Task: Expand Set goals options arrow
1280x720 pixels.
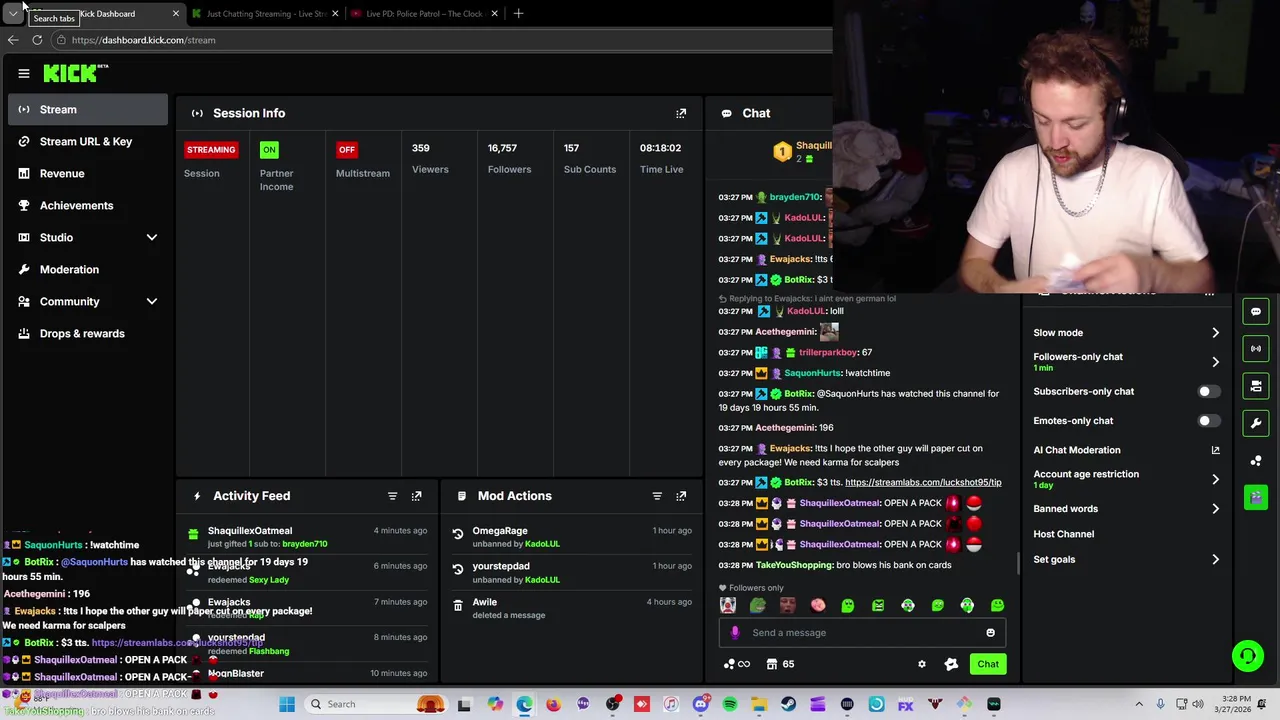Action: coord(1215,560)
